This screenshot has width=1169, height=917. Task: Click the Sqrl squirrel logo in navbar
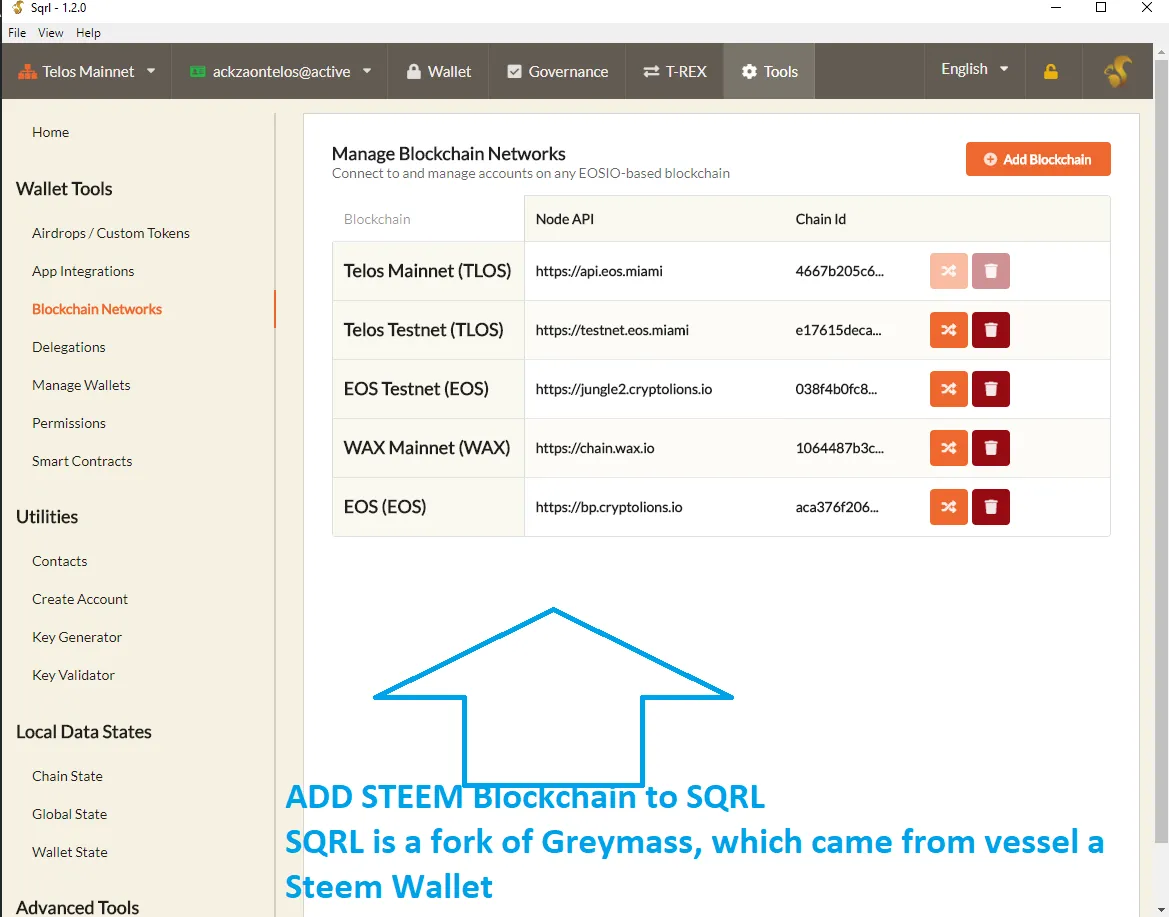pos(1118,72)
